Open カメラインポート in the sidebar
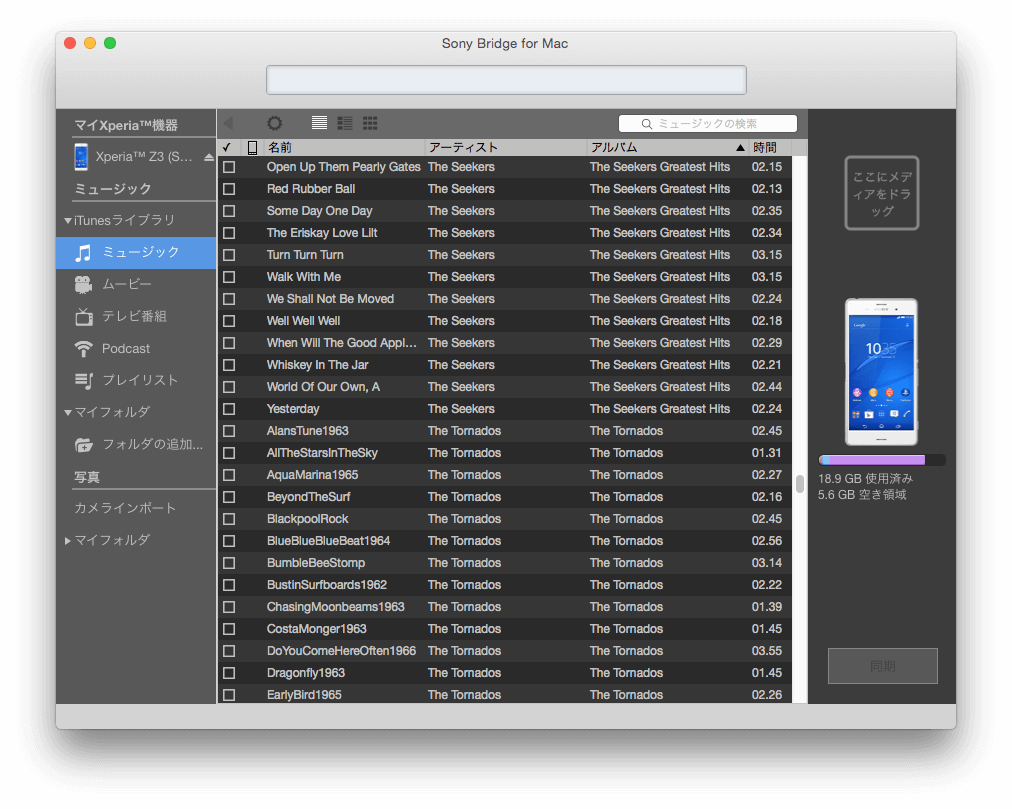1012x809 pixels. (125, 508)
